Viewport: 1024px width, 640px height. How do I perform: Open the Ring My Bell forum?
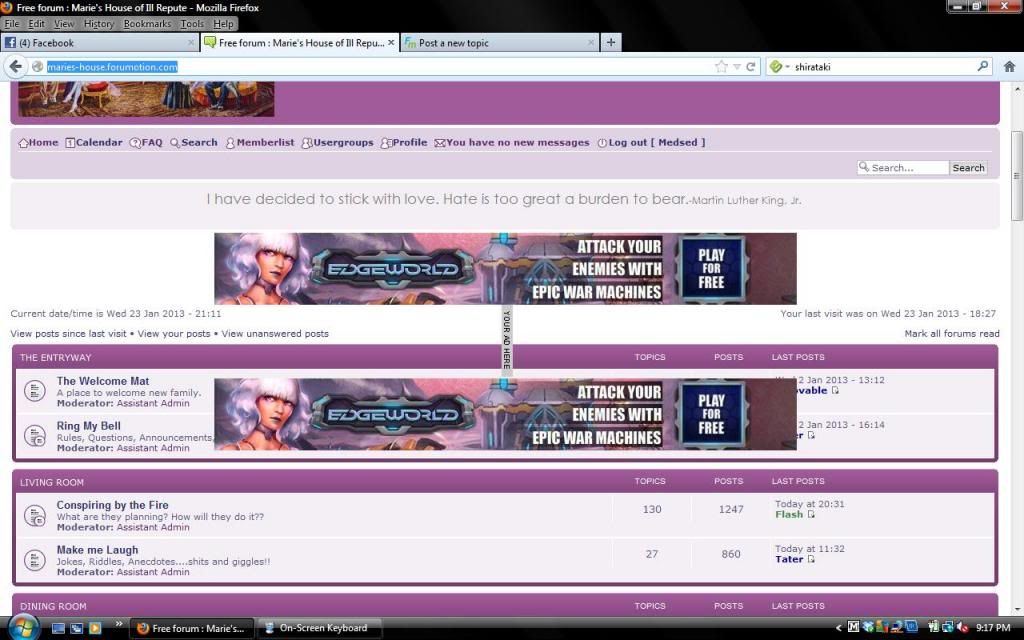pos(88,426)
